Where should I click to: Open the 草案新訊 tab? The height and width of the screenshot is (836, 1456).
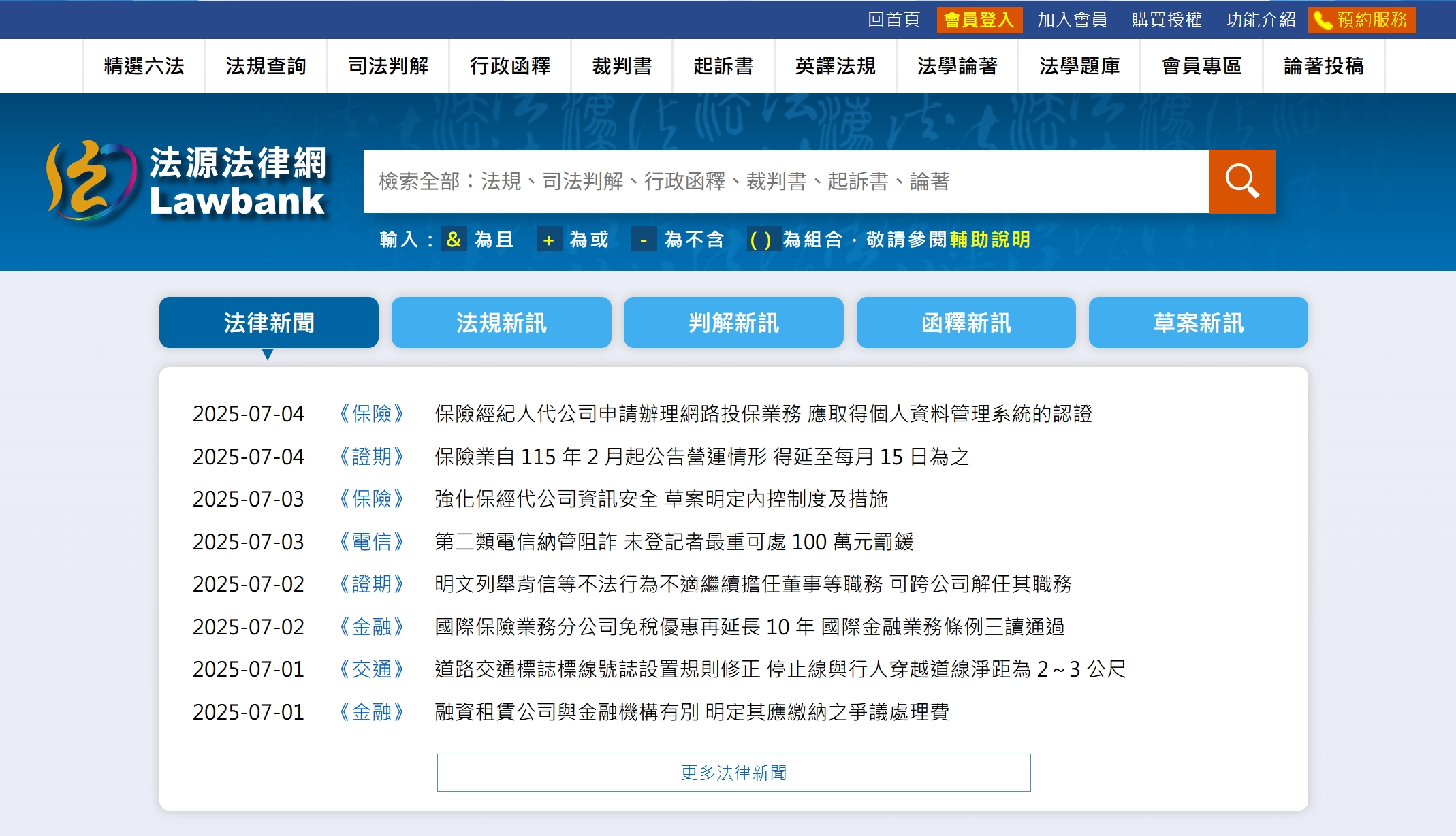point(1198,322)
